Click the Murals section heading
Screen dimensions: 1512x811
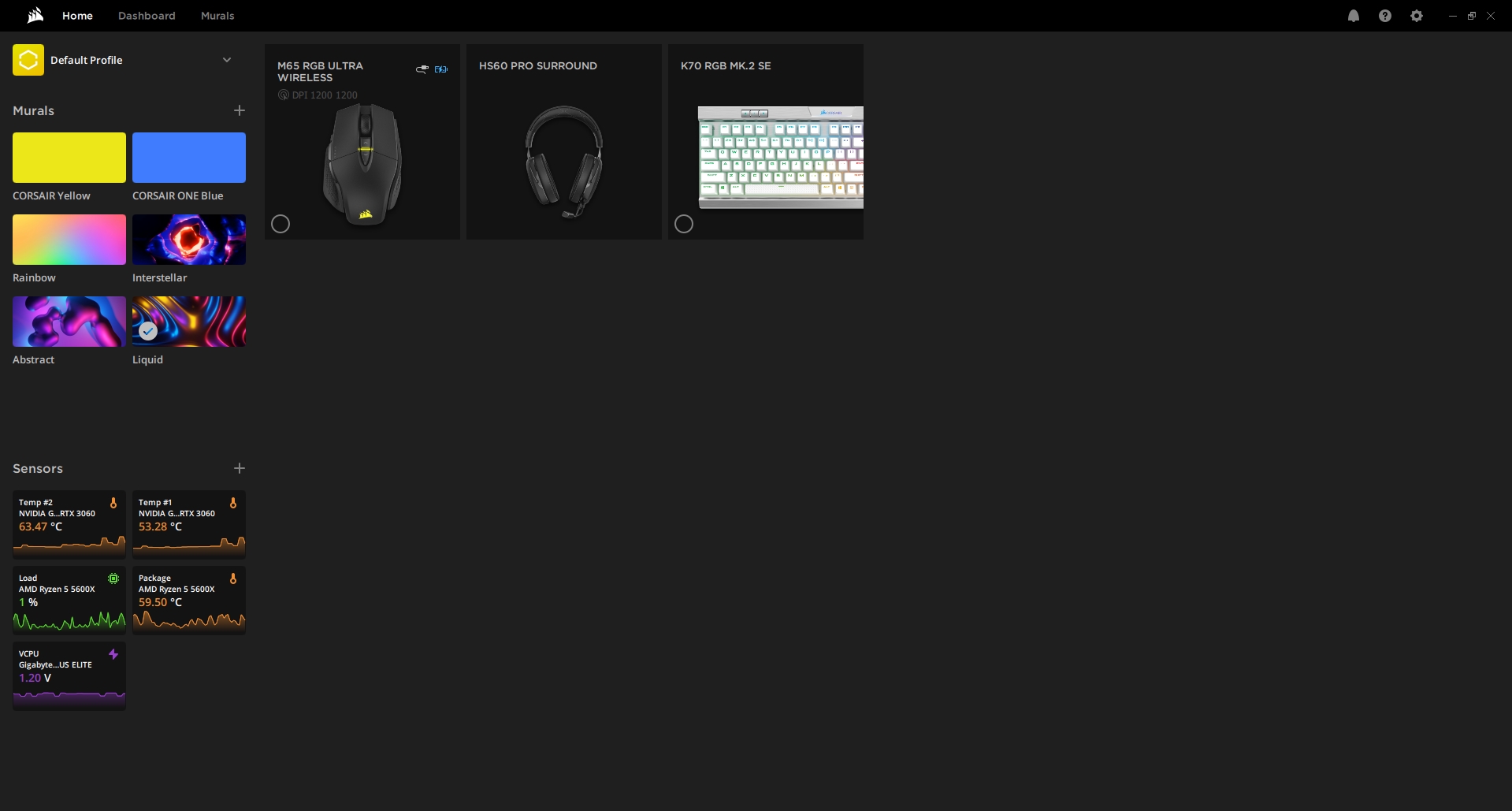[33, 110]
